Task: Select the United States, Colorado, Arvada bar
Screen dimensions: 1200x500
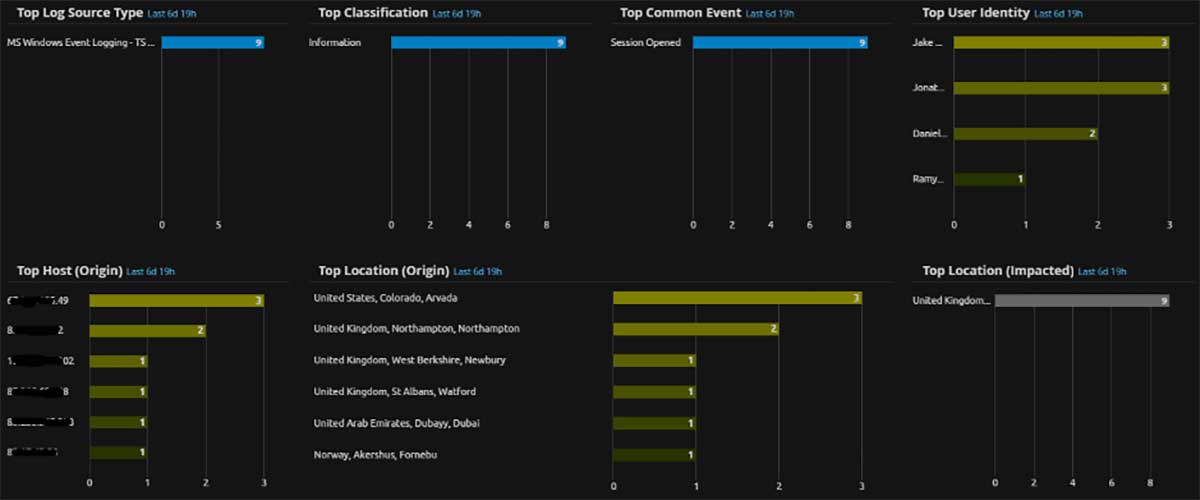Action: tap(737, 298)
